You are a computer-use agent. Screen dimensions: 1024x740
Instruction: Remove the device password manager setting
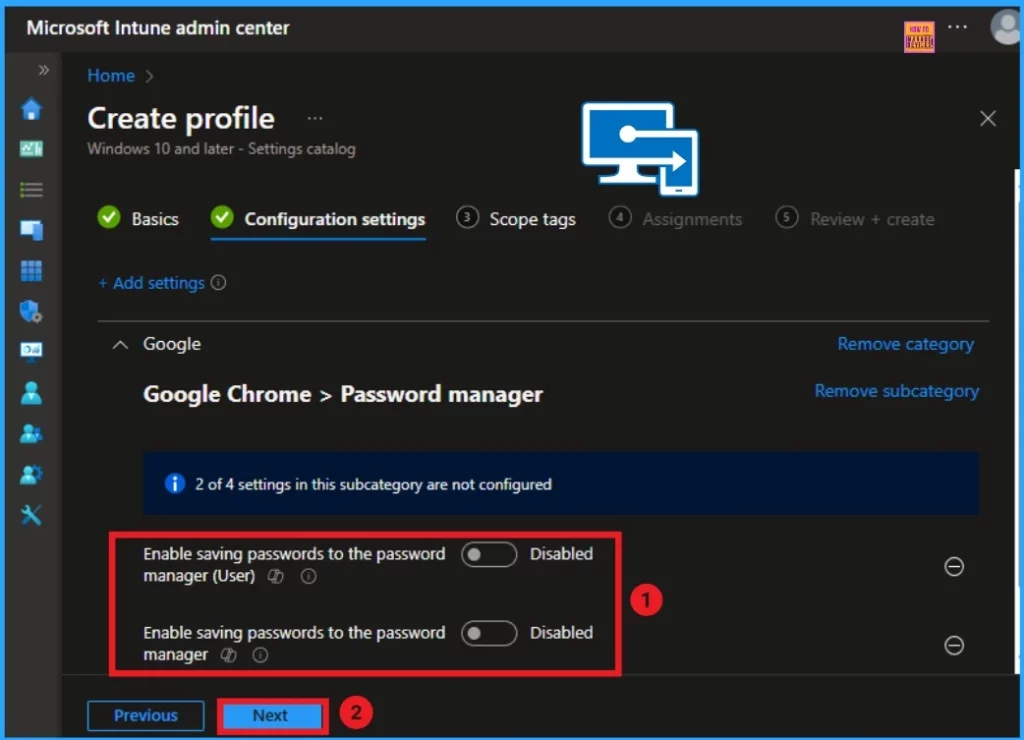click(x=954, y=645)
